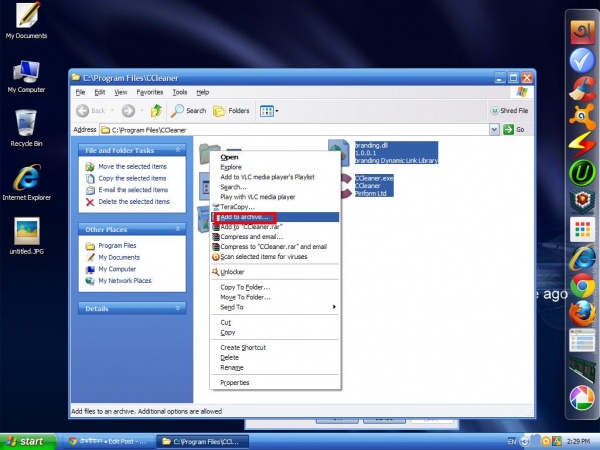Open My Computer desktop icon
The width and height of the screenshot is (600, 450).
point(26,77)
